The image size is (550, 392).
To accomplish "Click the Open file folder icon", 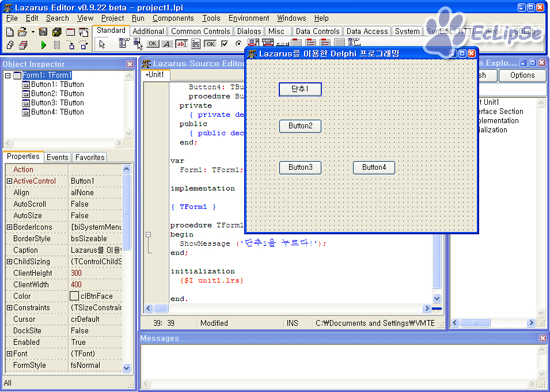I will [22, 32].
